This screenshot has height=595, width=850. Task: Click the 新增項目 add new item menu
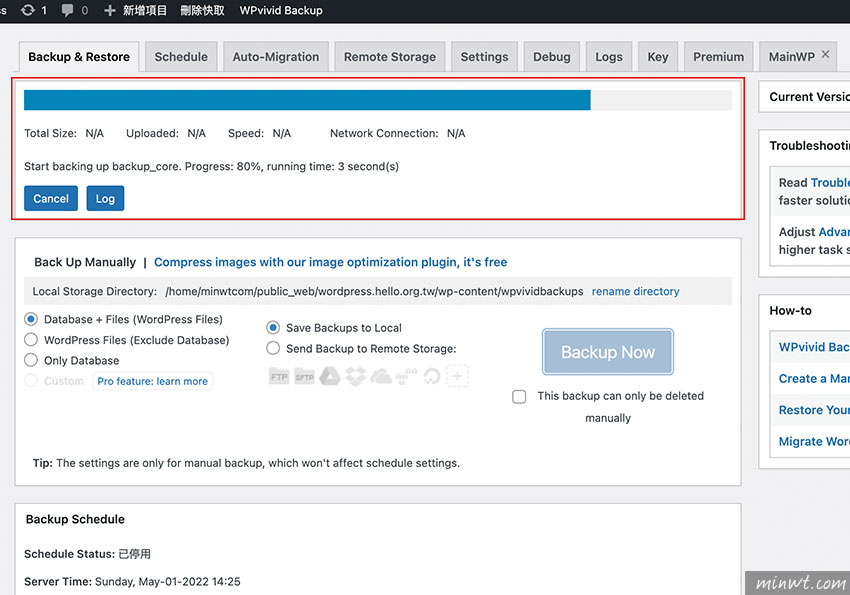(x=135, y=10)
